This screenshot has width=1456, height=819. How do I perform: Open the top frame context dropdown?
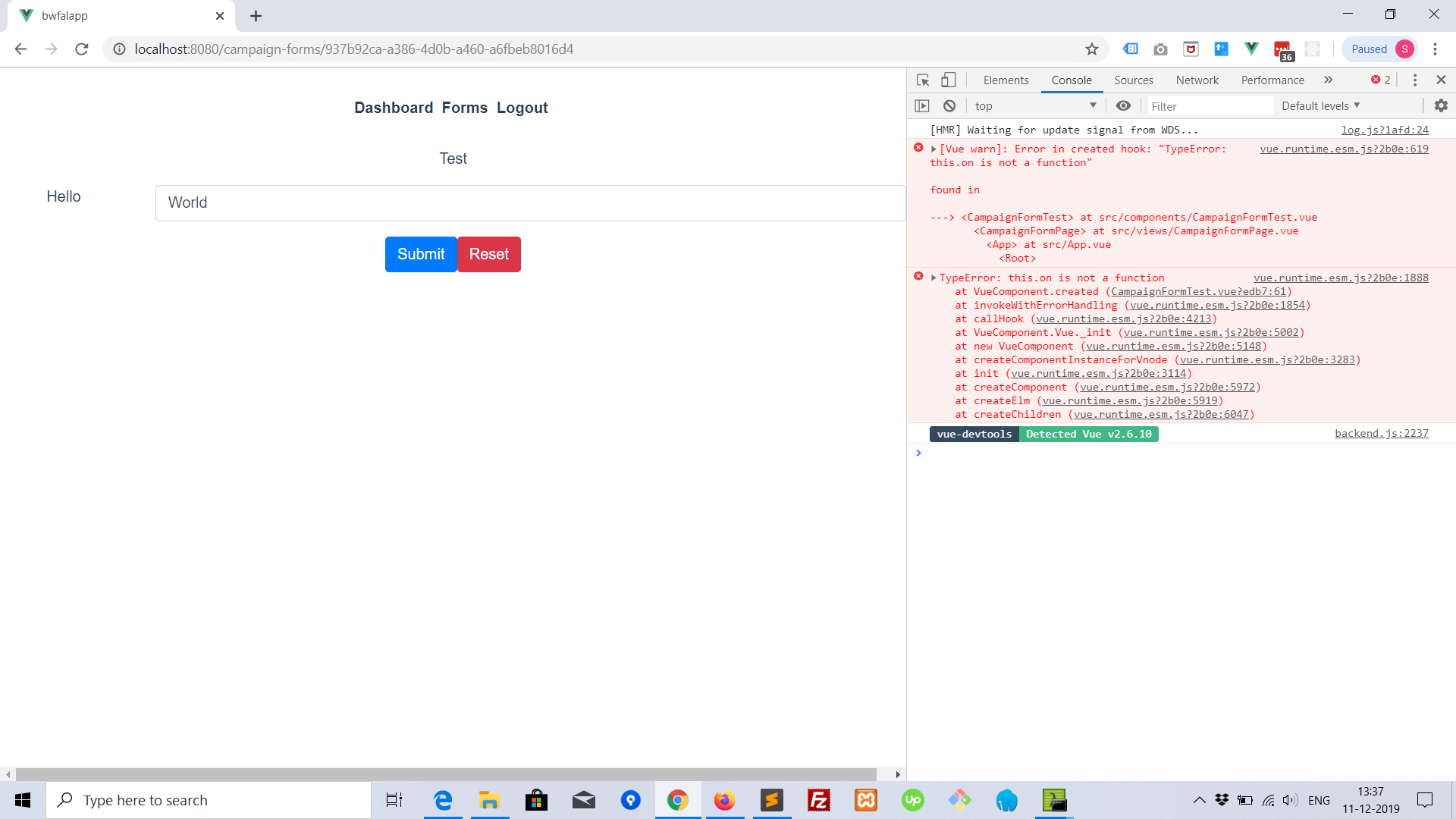click(1035, 105)
